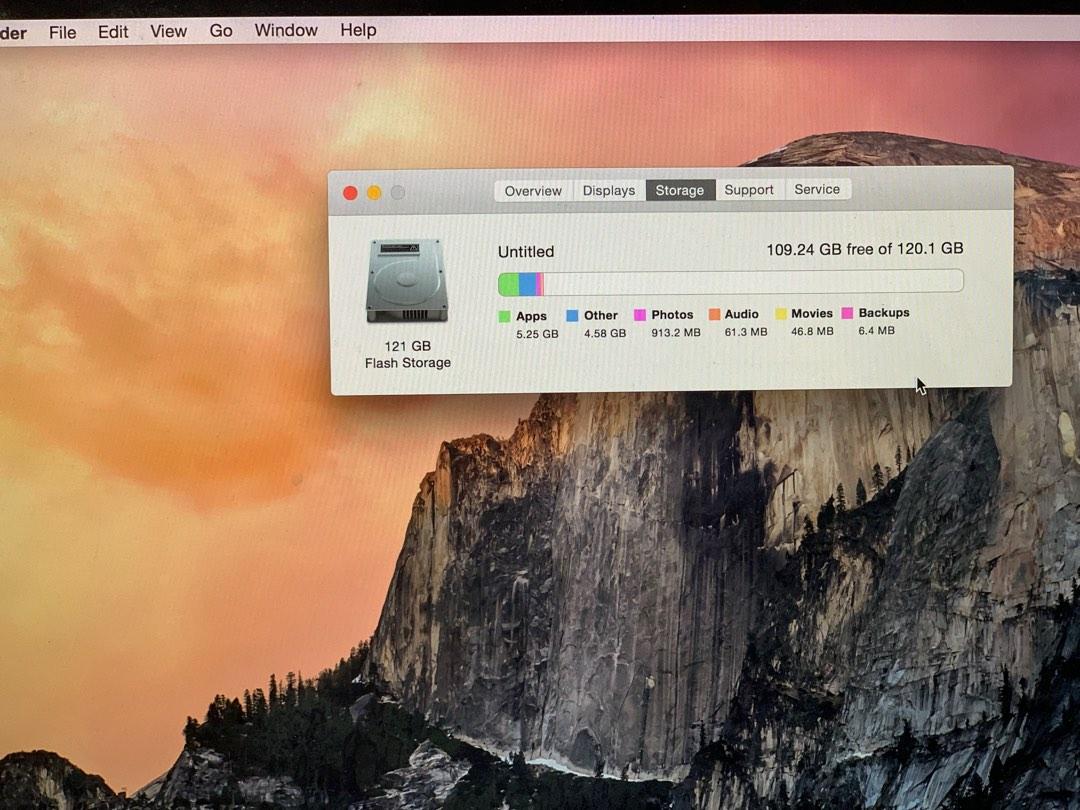Viewport: 1080px width, 810px height.
Task: Minimize window with the yellow button
Action: point(374,193)
